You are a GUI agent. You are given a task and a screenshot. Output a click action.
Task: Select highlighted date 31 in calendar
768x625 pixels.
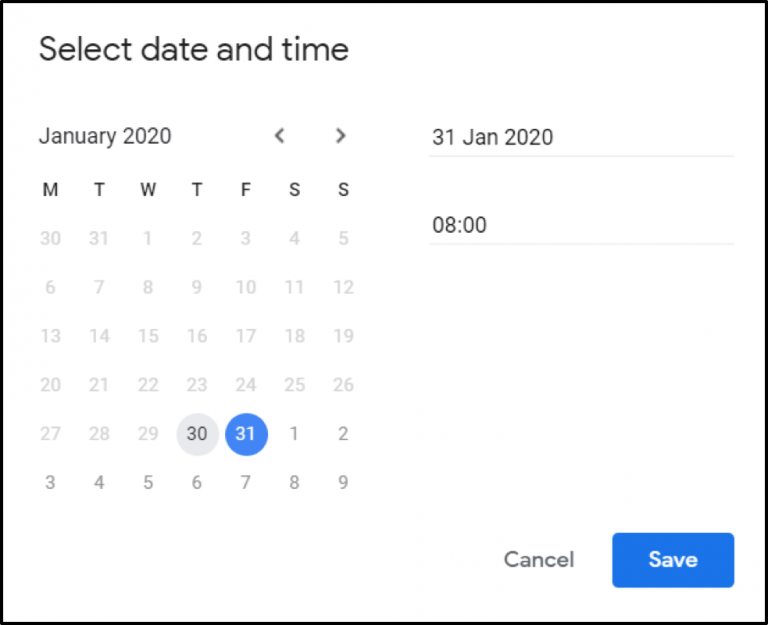click(246, 434)
